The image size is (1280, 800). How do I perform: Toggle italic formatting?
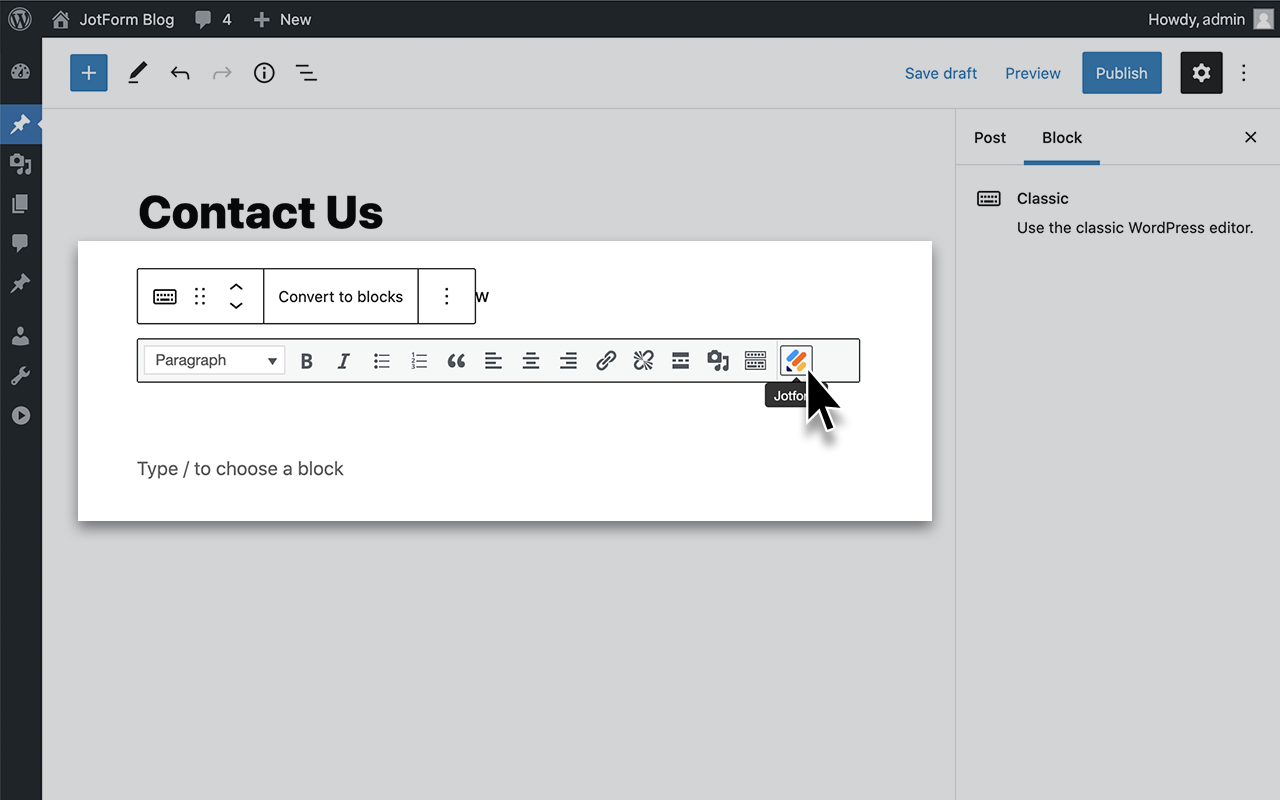[344, 361]
